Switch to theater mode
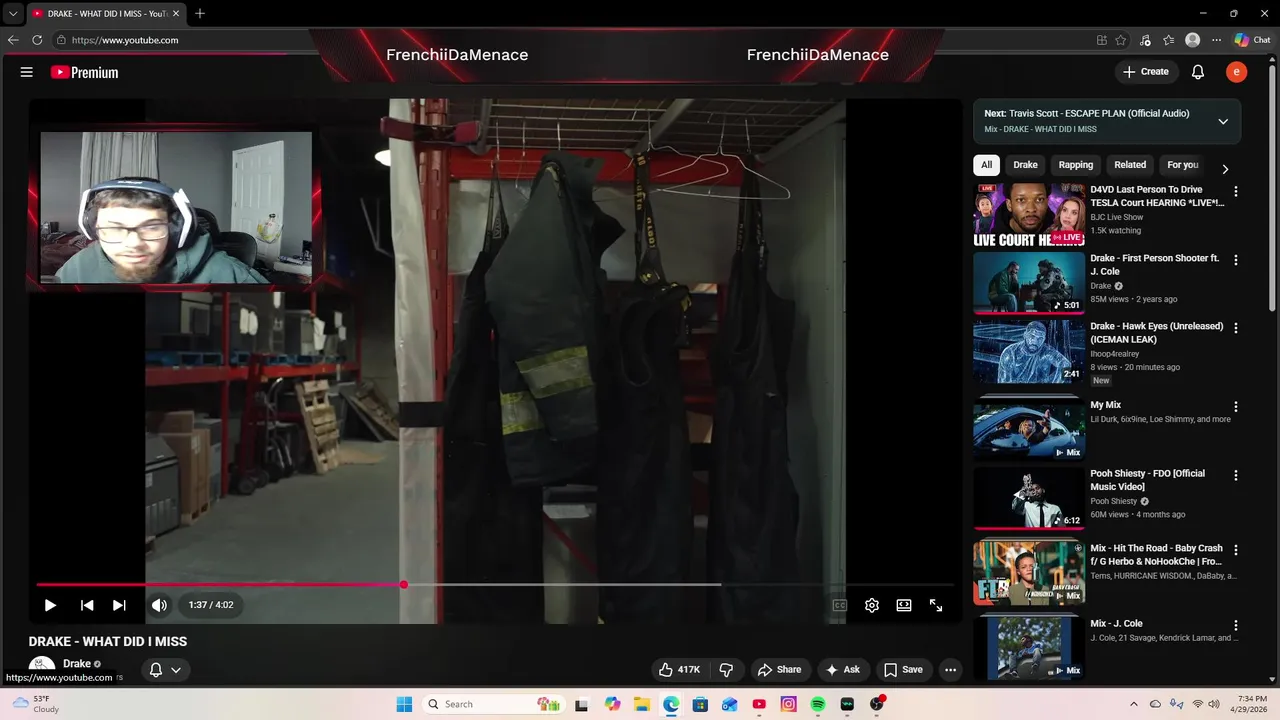The width and height of the screenshot is (1280, 720). tap(904, 605)
